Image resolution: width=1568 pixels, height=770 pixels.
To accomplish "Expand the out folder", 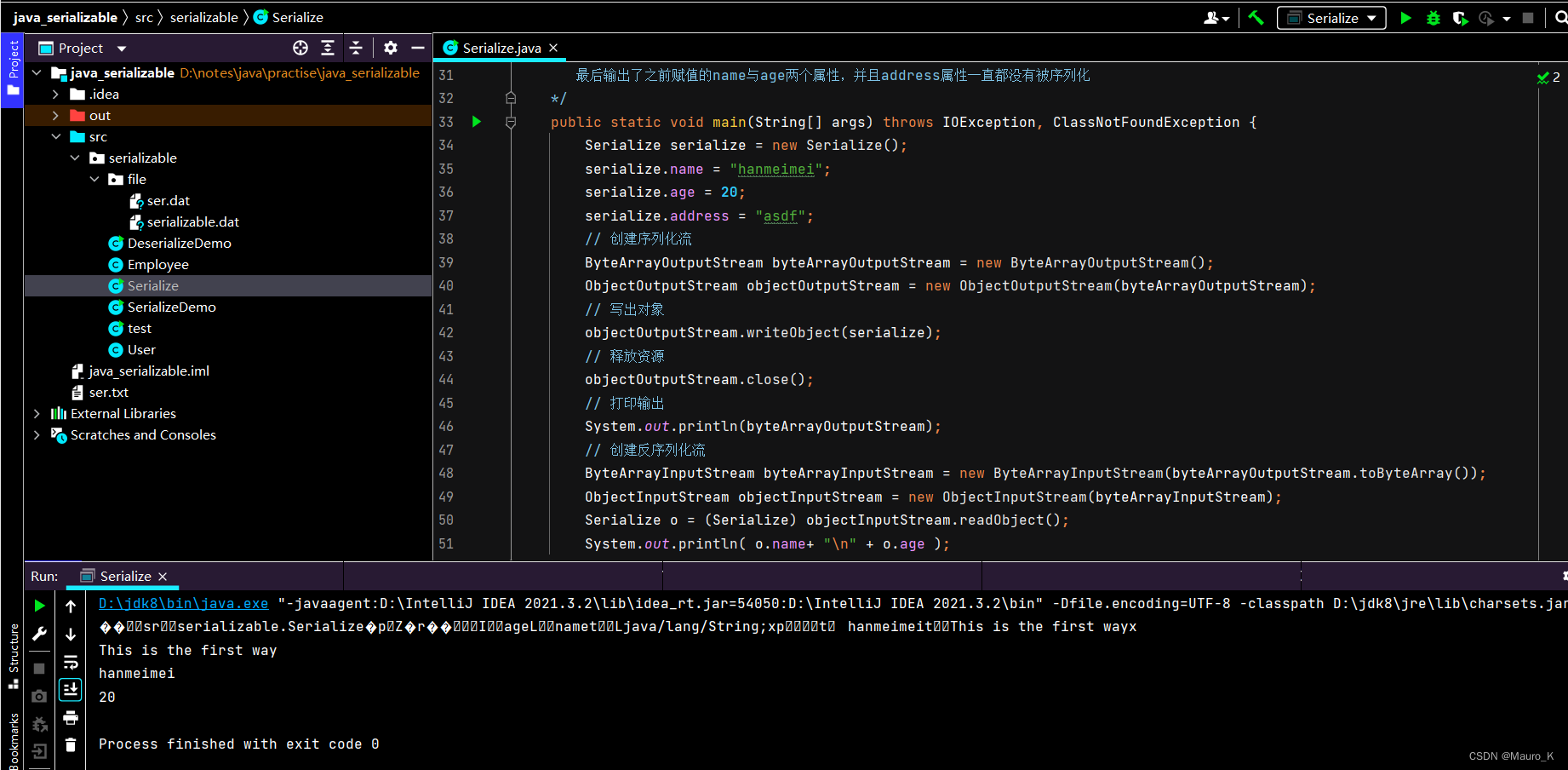I will tap(55, 116).
